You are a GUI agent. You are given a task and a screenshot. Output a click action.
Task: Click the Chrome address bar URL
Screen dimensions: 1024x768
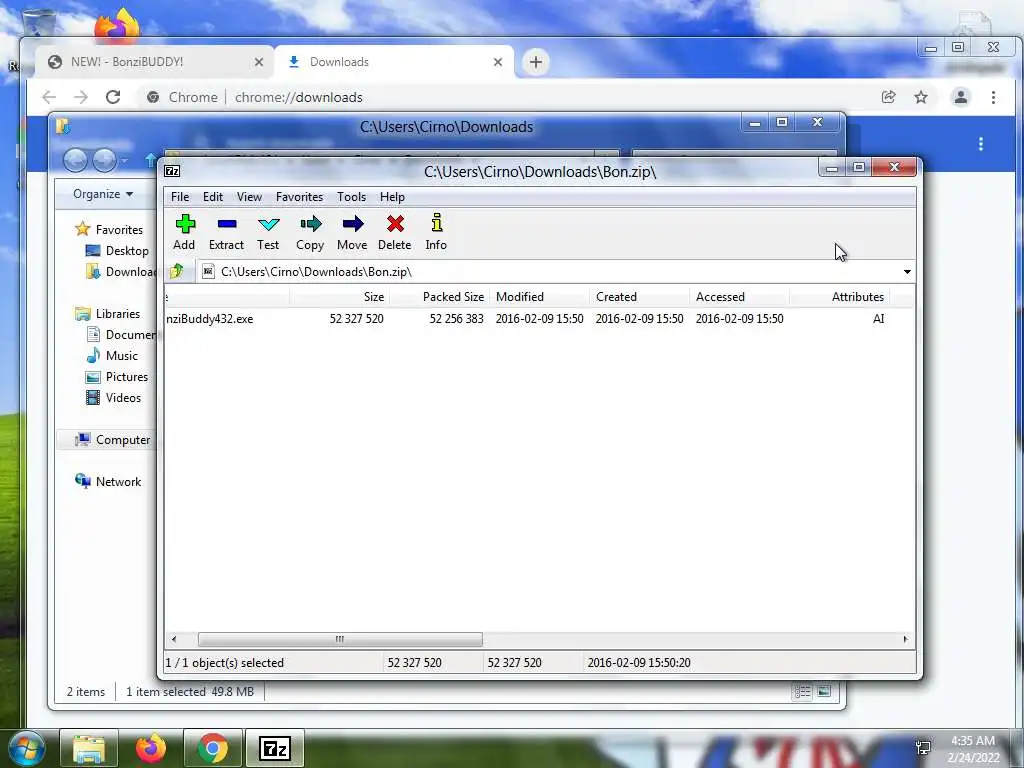298,97
